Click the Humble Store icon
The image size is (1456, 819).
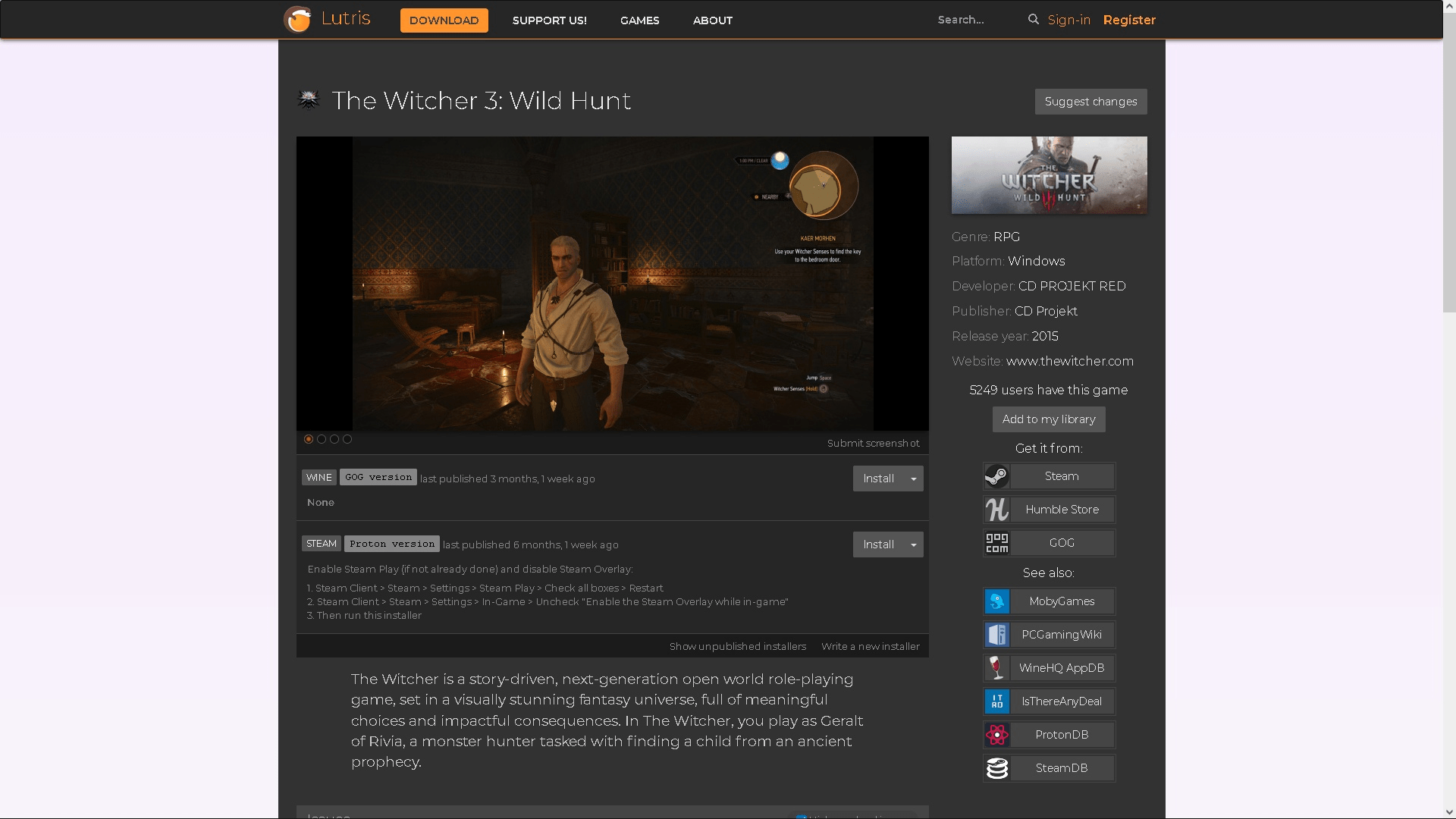996,509
